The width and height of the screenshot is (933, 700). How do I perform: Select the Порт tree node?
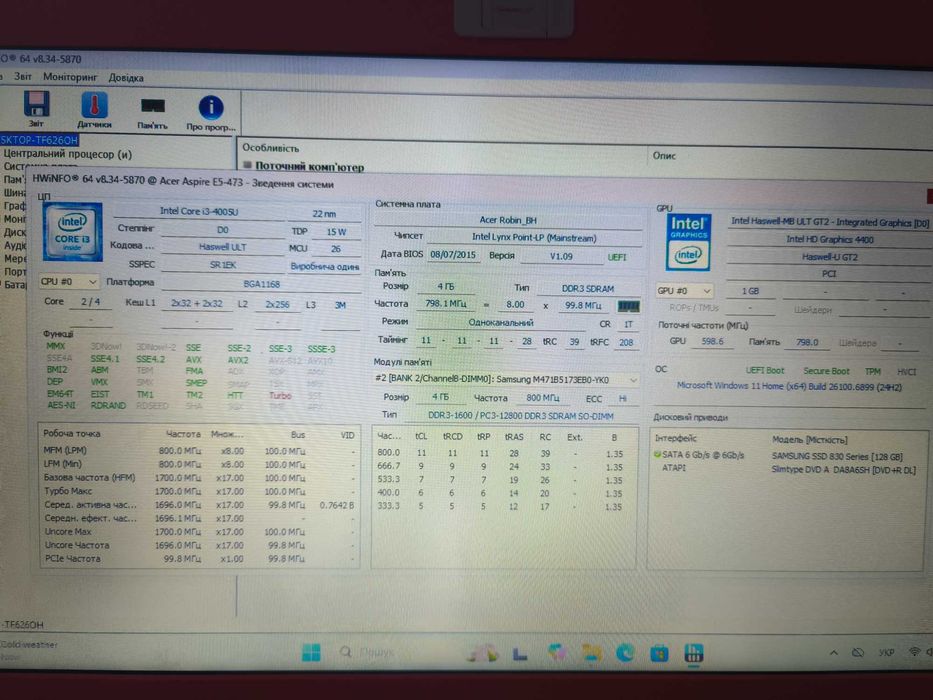click(15, 271)
